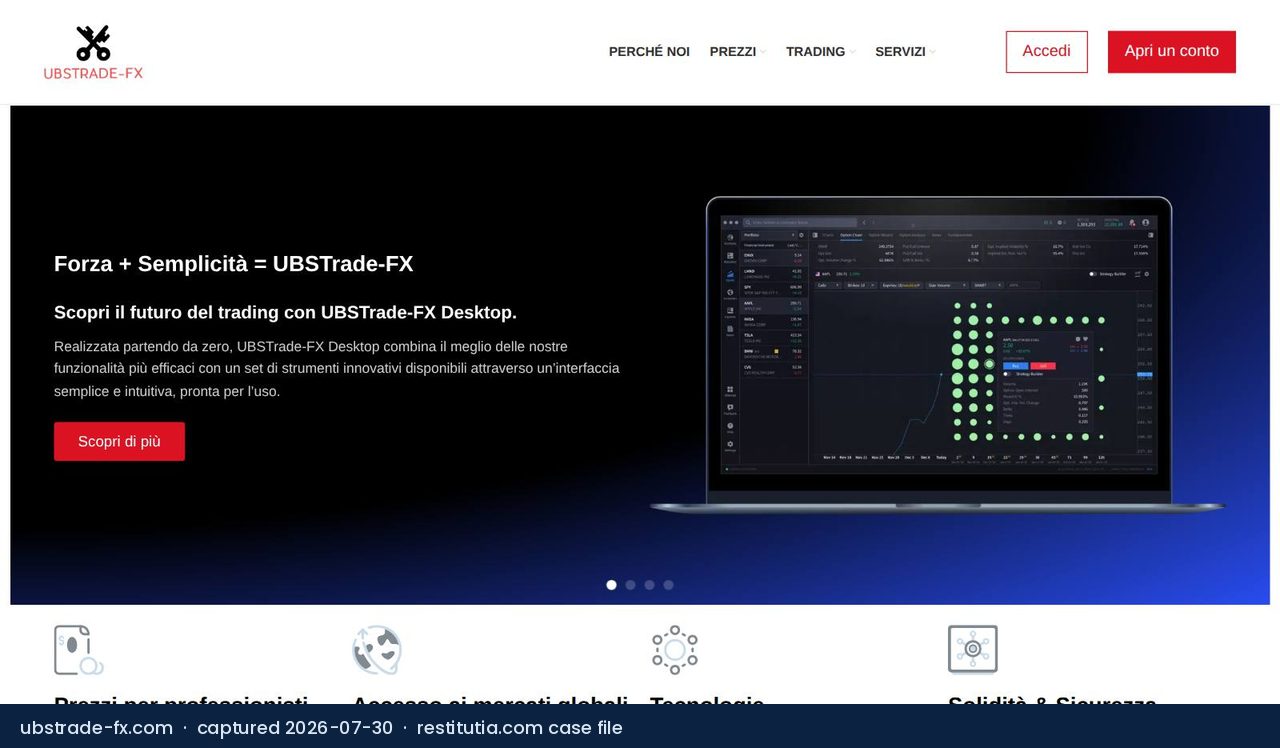Click the Scopri di più button

tap(119, 441)
